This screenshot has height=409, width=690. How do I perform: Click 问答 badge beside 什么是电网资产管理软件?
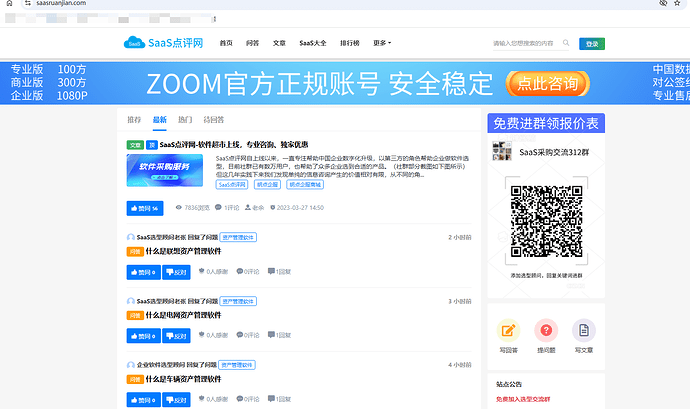135,315
